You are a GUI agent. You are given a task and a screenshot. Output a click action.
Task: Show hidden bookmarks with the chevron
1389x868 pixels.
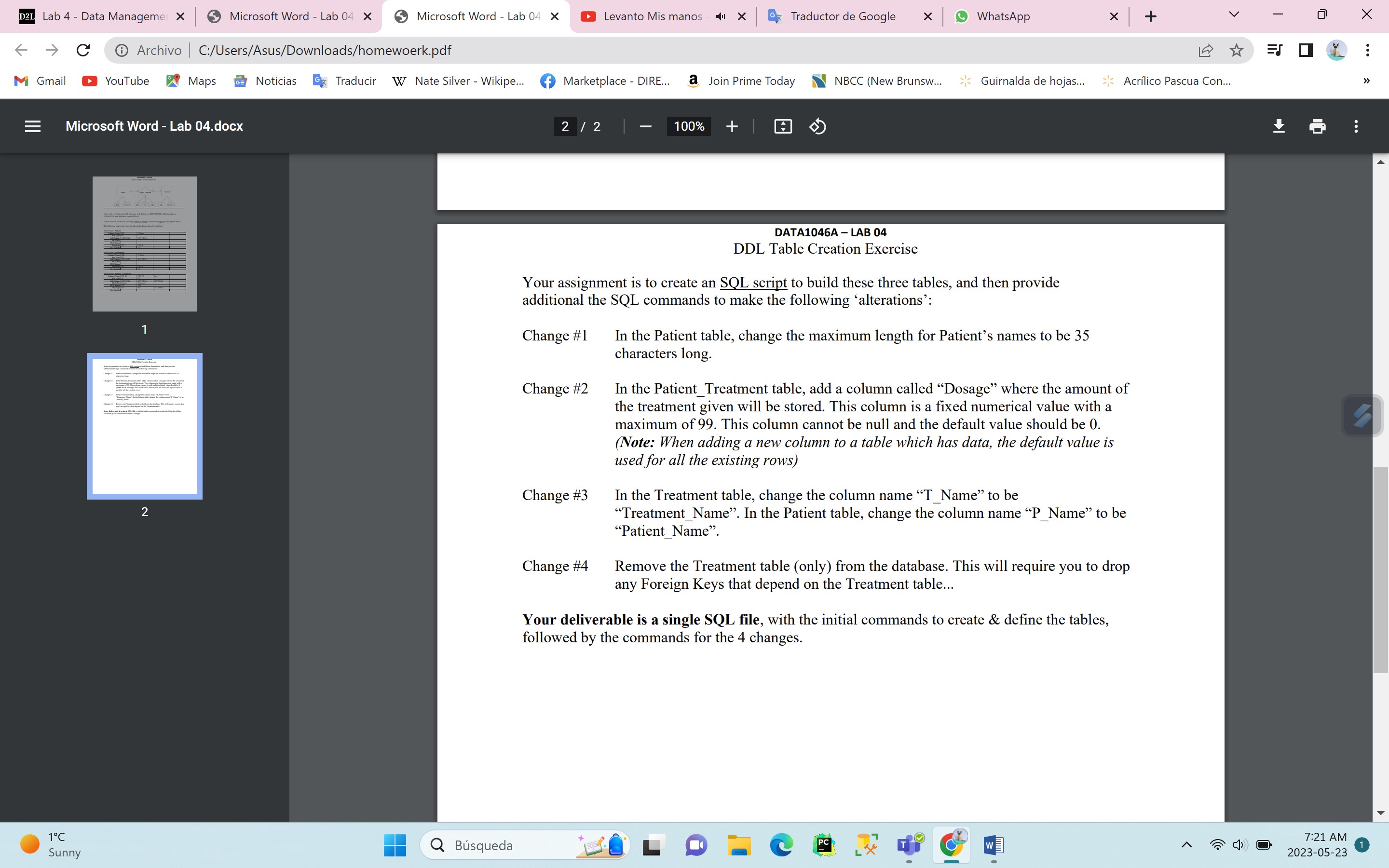(1366, 81)
